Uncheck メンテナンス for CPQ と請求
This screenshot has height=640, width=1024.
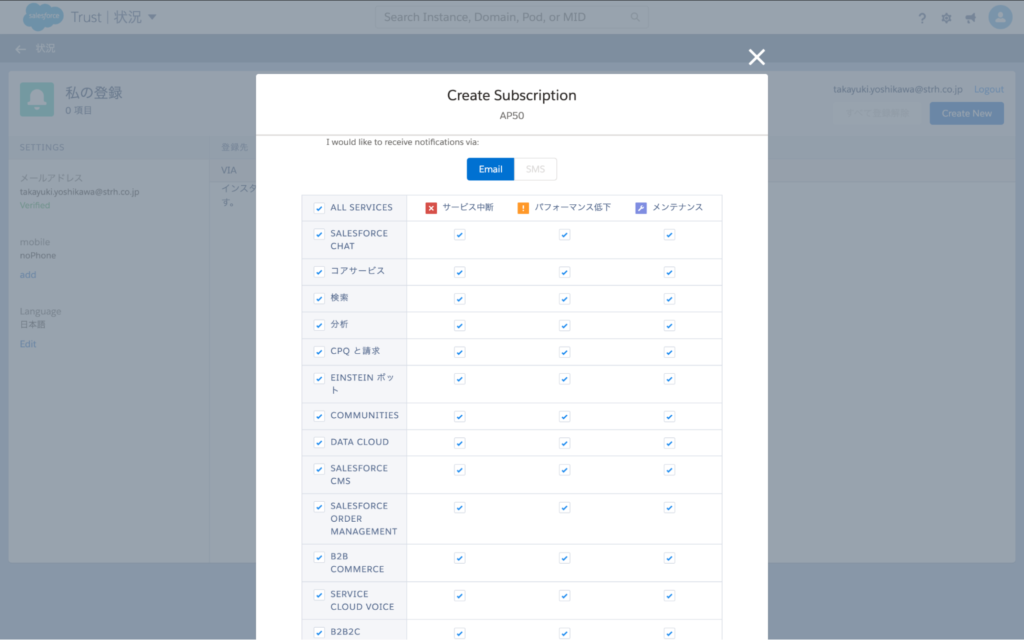(x=669, y=353)
